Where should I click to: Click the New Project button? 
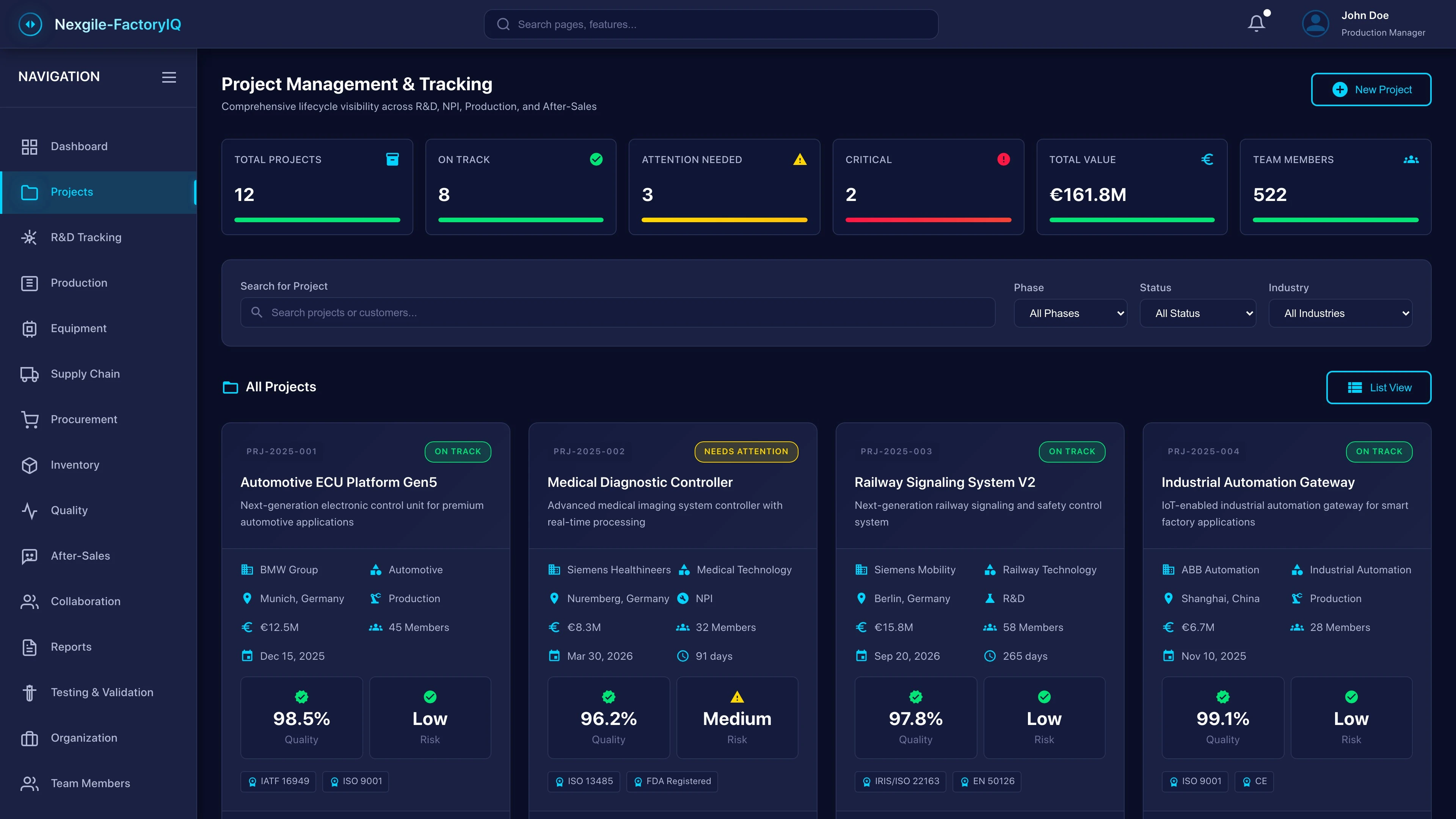pos(1371,89)
